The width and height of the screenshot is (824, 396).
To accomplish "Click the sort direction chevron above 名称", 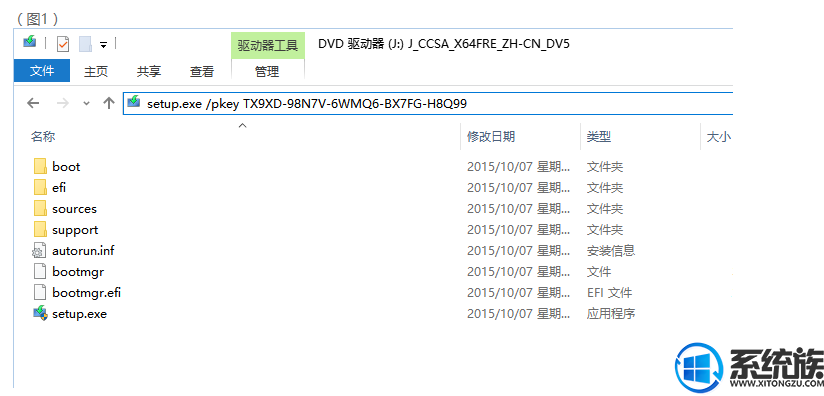I will point(242,126).
